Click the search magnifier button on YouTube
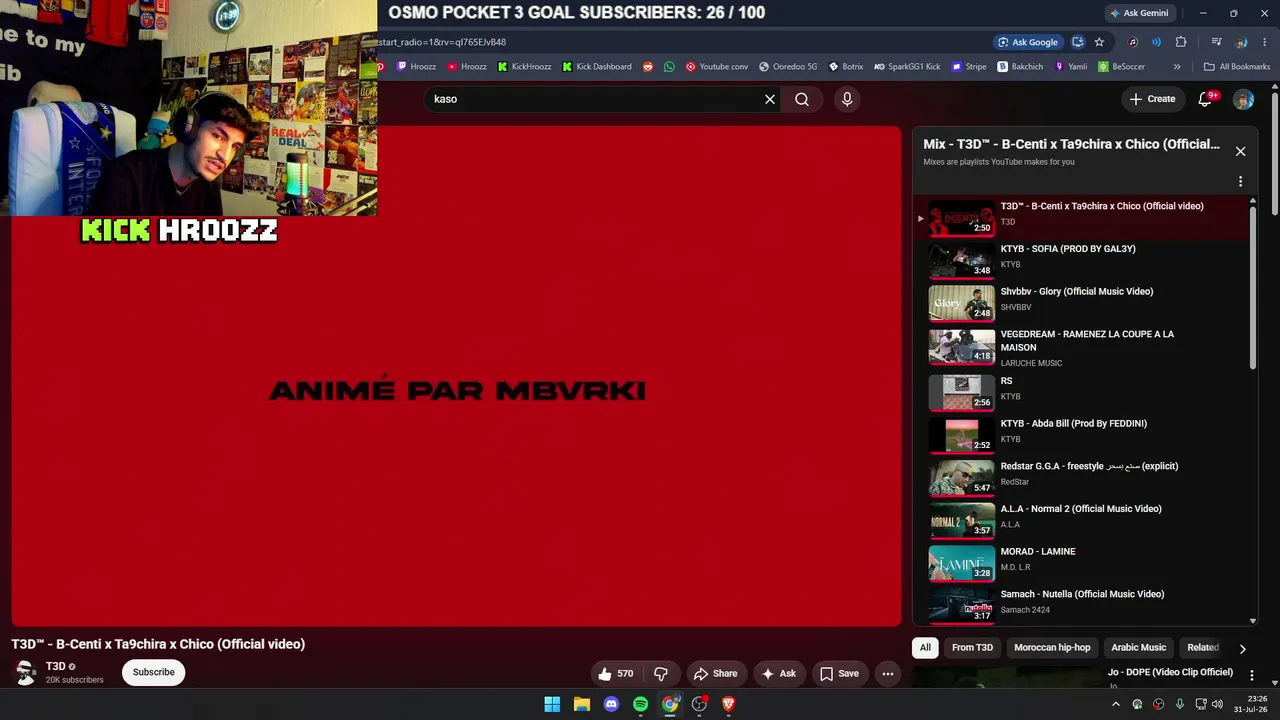The width and height of the screenshot is (1280, 720). (x=802, y=99)
